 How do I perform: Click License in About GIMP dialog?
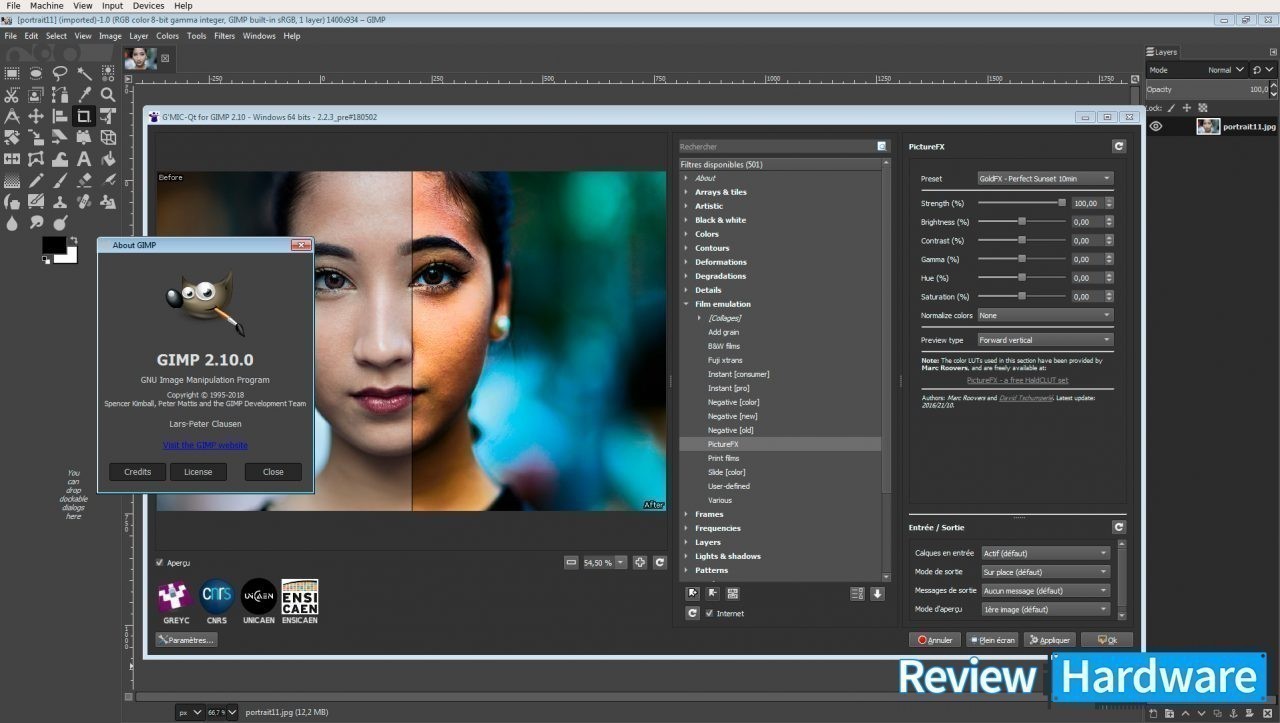pyautogui.click(x=198, y=472)
